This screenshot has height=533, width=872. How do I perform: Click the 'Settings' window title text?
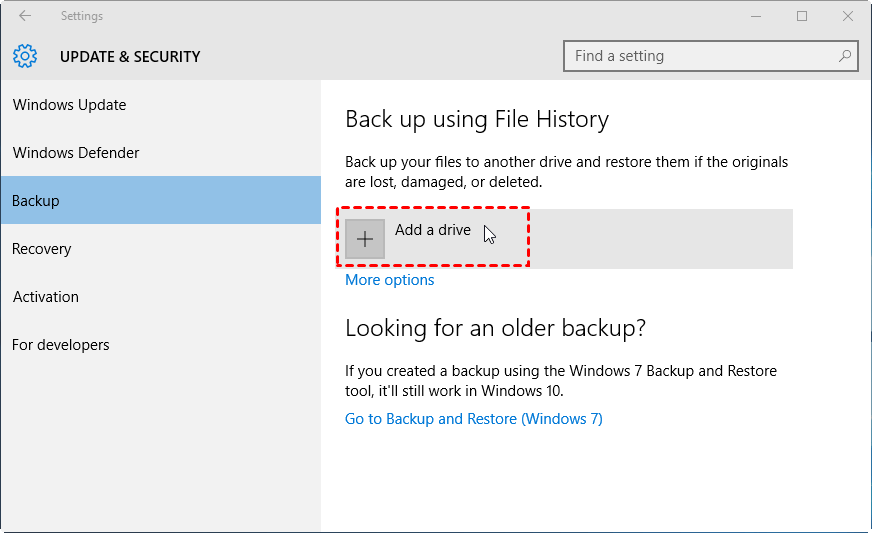tap(81, 16)
